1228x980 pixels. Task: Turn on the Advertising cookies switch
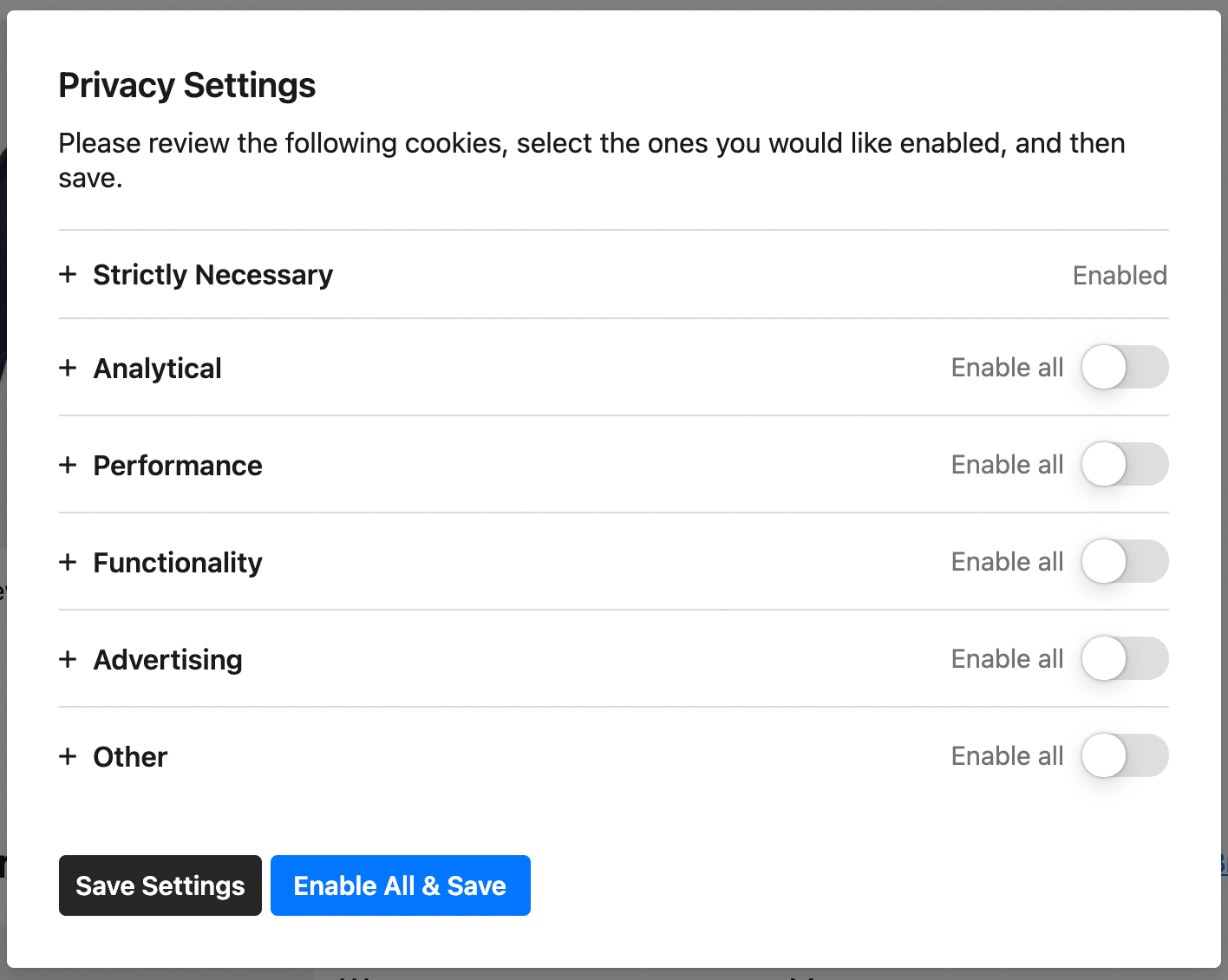point(1125,658)
